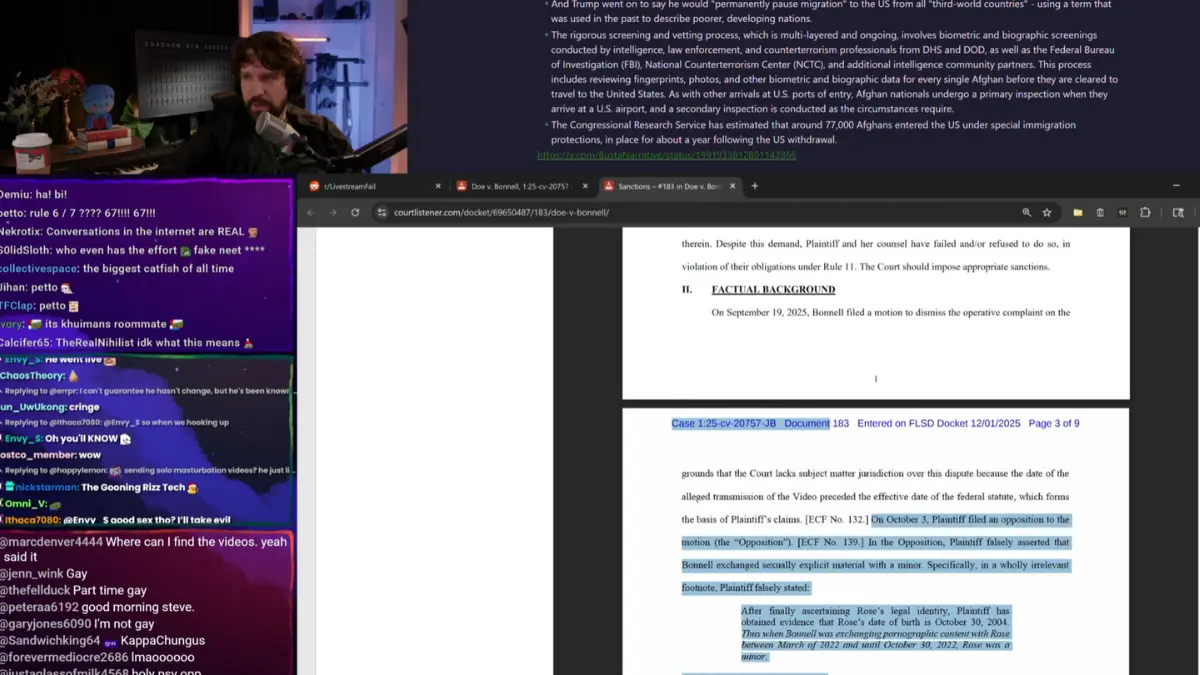Open the extensions puzzle piece menu
This screenshot has height=675, width=1200.
click(x=1145, y=212)
